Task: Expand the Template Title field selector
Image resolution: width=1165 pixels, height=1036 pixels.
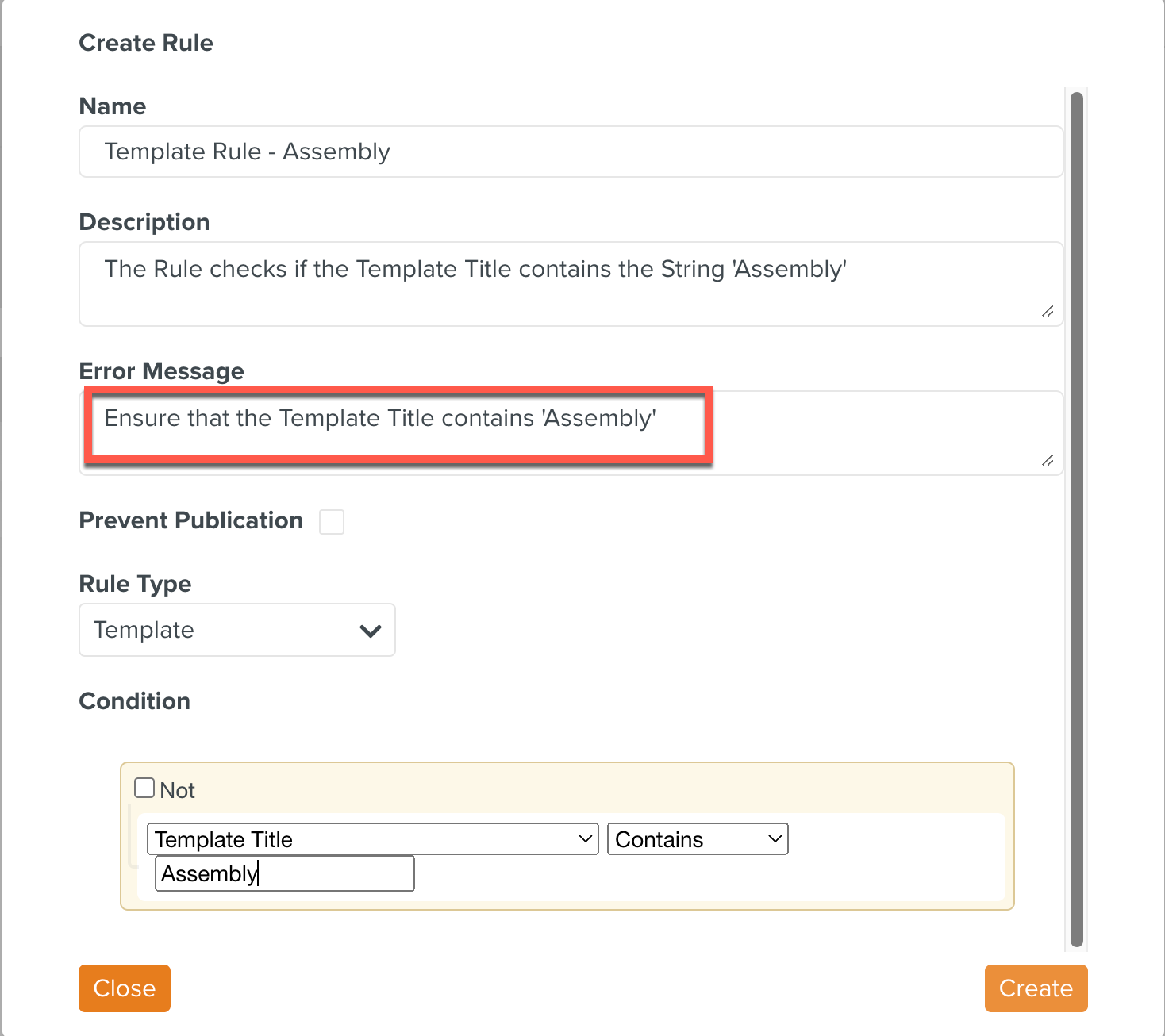Action: tap(372, 839)
